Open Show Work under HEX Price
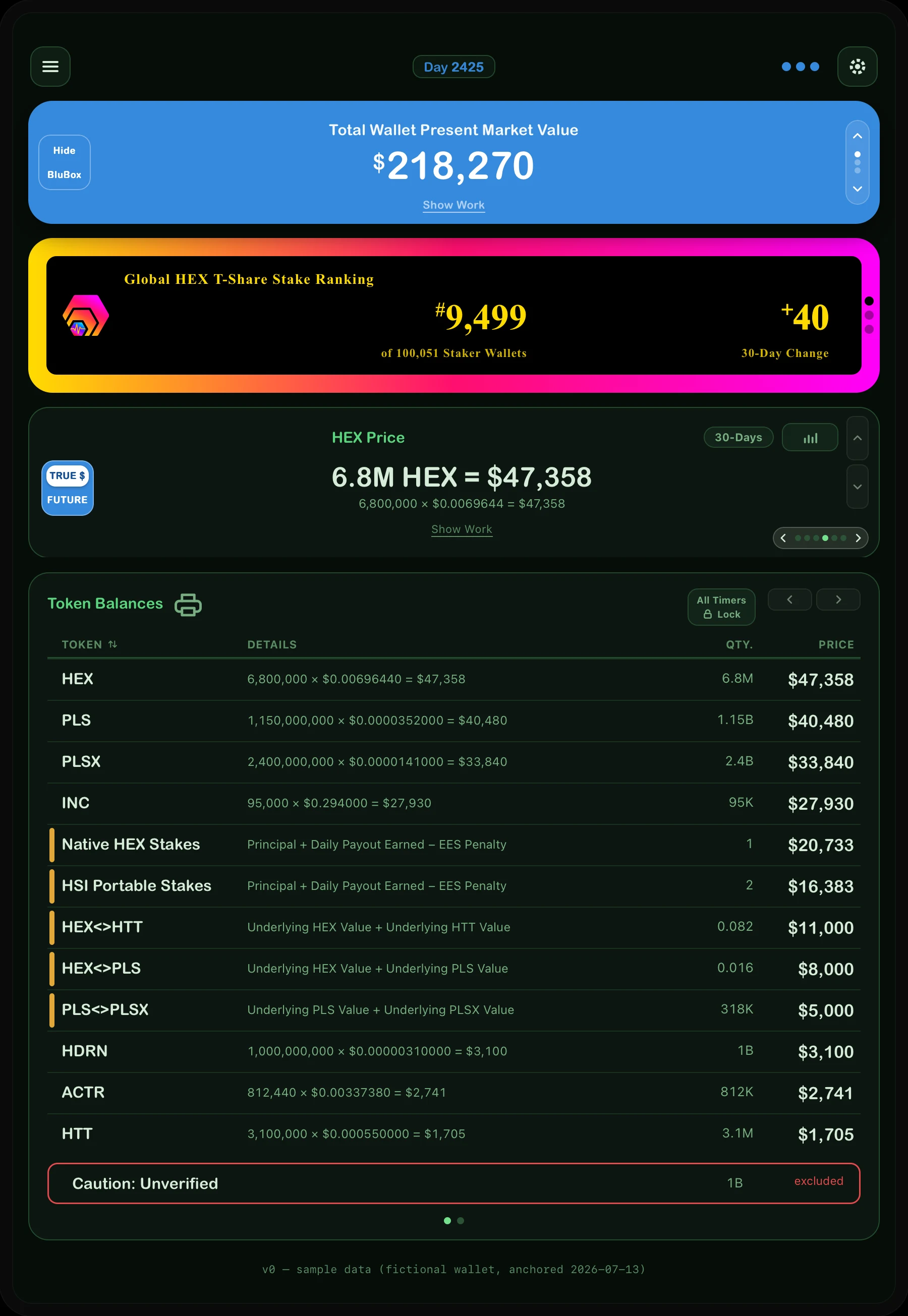The image size is (908, 1316). pos(462,529)
